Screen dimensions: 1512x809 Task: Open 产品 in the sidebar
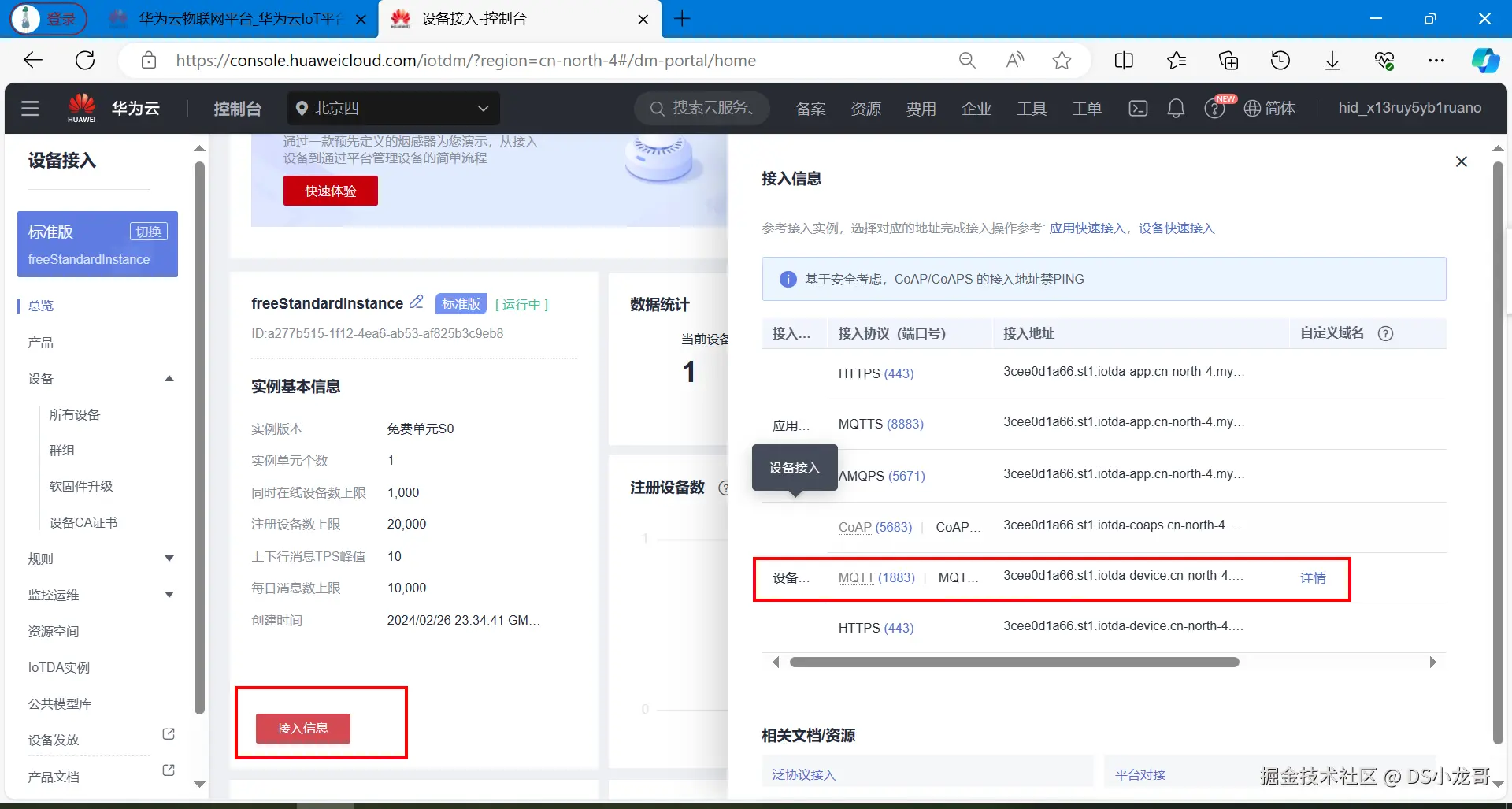pos(41,343)
